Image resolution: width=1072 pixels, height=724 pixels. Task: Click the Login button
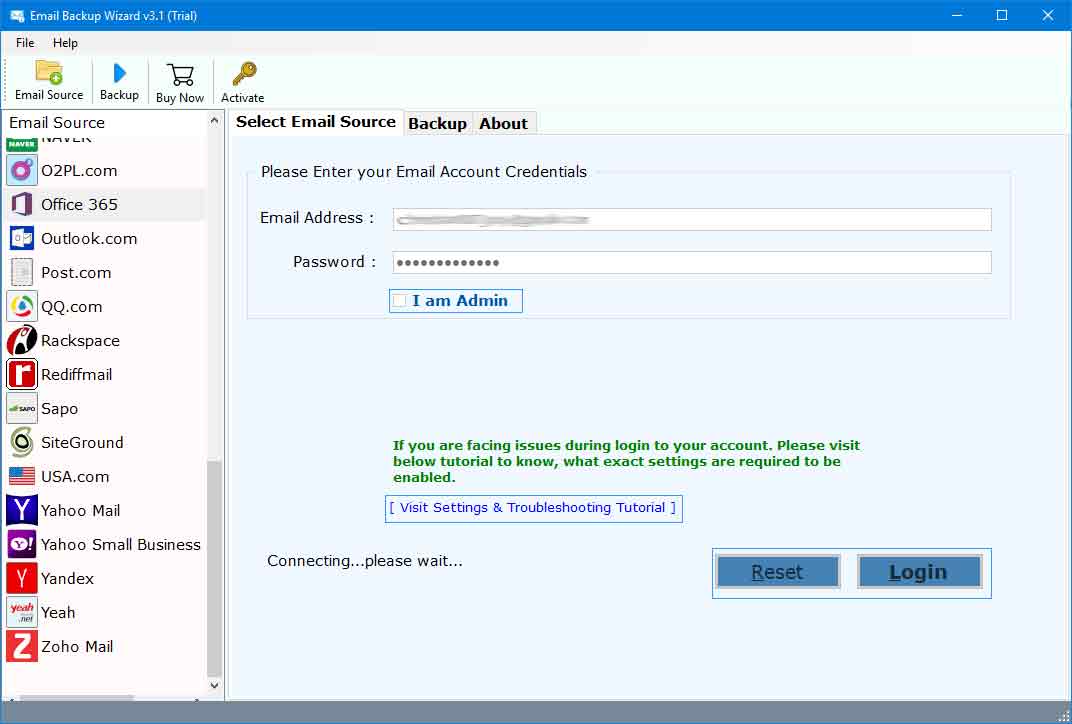[920, 572]
